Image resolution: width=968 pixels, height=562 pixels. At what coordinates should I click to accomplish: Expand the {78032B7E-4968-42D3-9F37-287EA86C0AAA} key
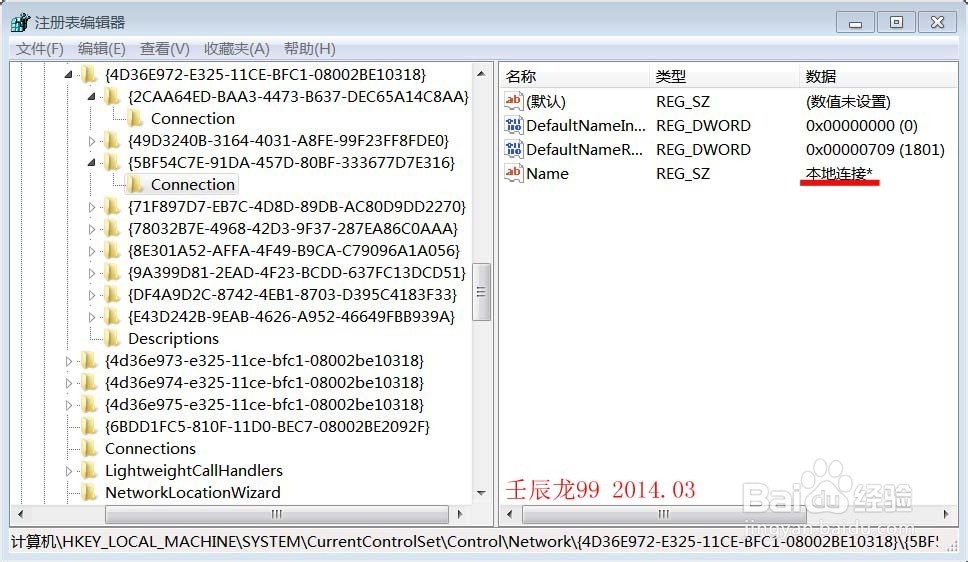91,229
